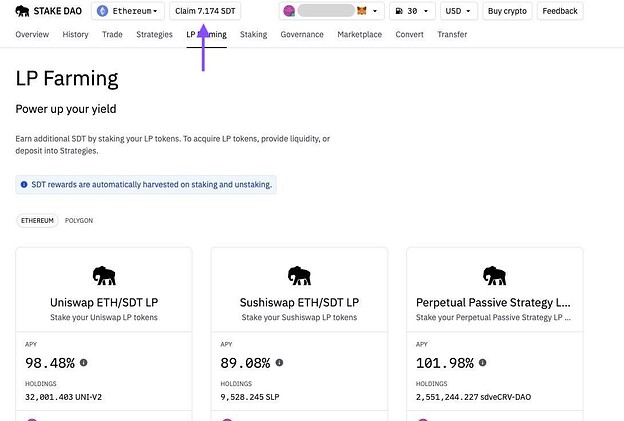The height and width of the screenshot is (421, 624).
Task: Go to the Marketplace tab
Action: [x=359, y=35]
